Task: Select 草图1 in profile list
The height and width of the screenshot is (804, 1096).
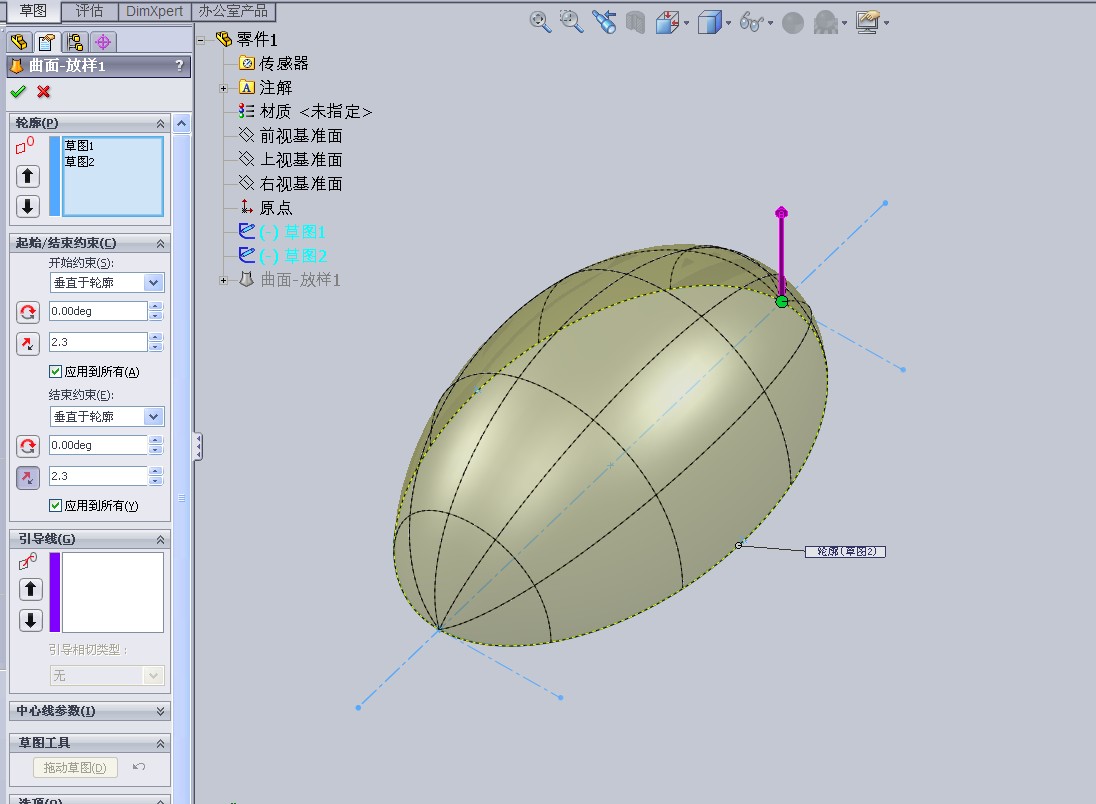Action: 79,145
